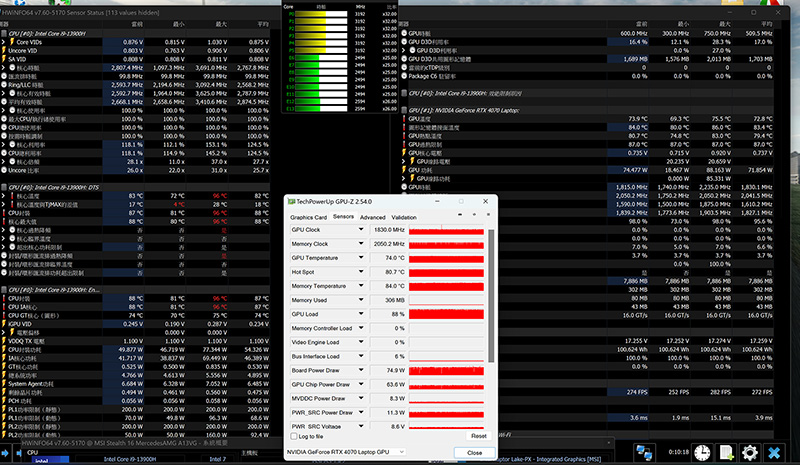
Task: Open the GPU Temperature sensor dropdown
Action: click(x=361, y=258)
